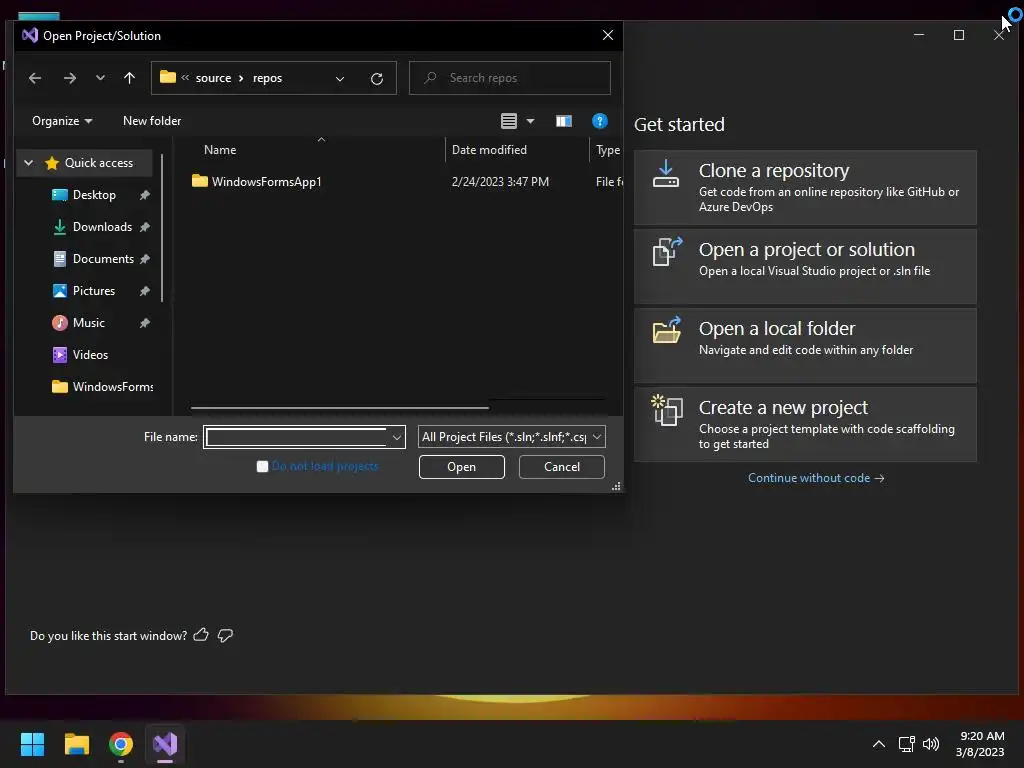Open File Explorer from the taskbar

pos(76,744)
